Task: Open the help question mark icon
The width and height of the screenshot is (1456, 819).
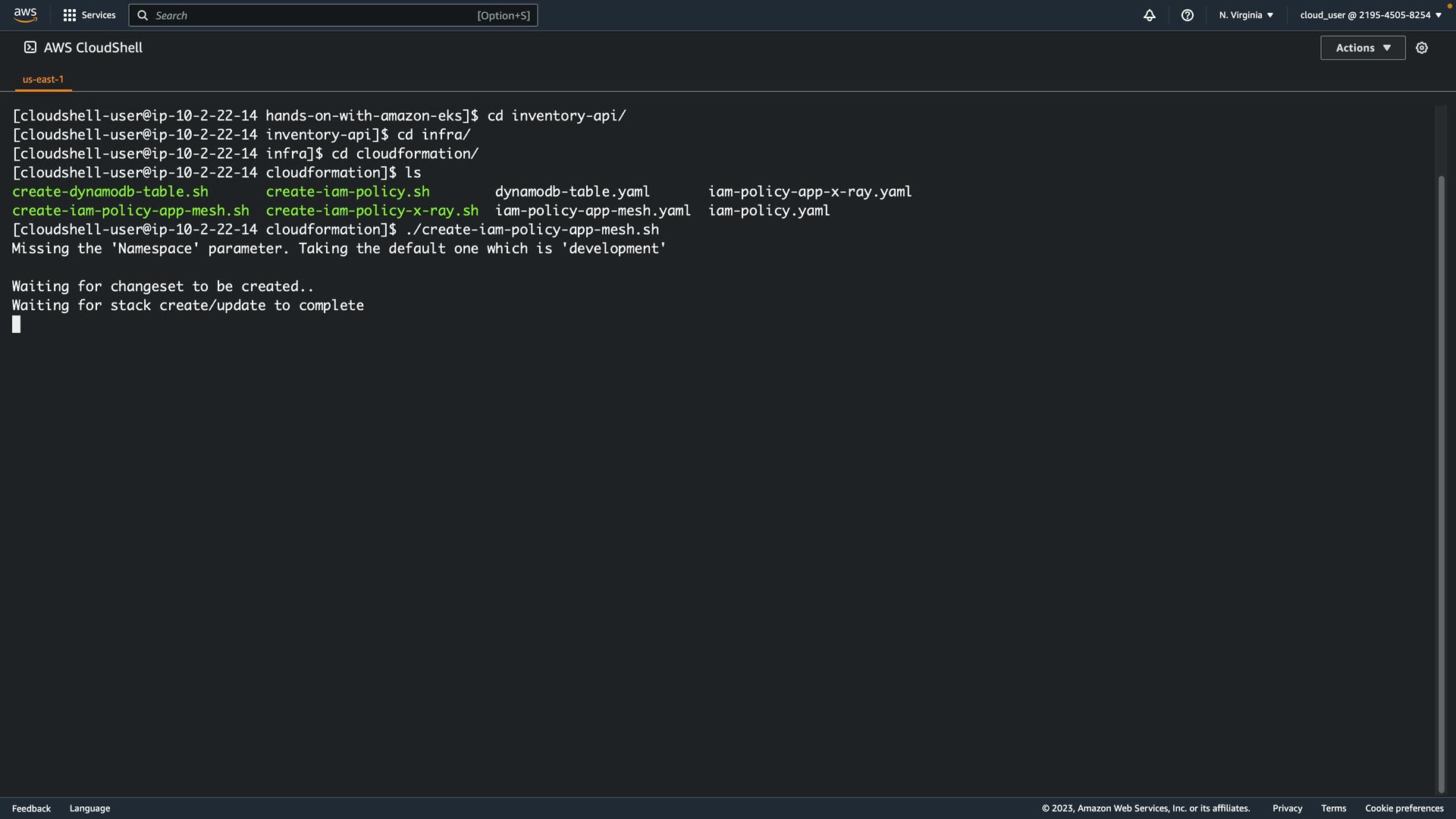Action: pyautogui.click(x=1187, y=15)
